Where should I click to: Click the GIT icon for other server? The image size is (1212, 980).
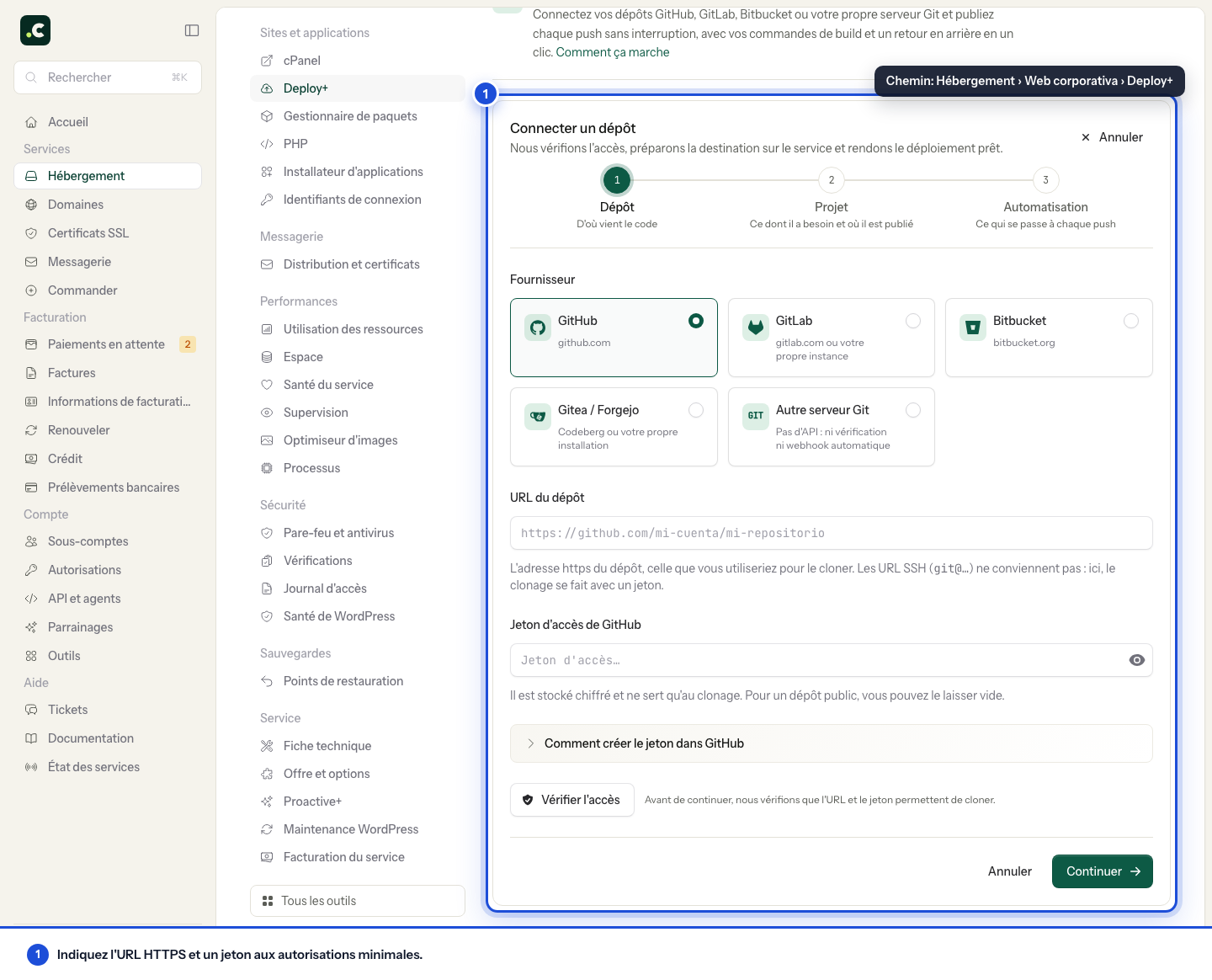(x=756, y=417)
